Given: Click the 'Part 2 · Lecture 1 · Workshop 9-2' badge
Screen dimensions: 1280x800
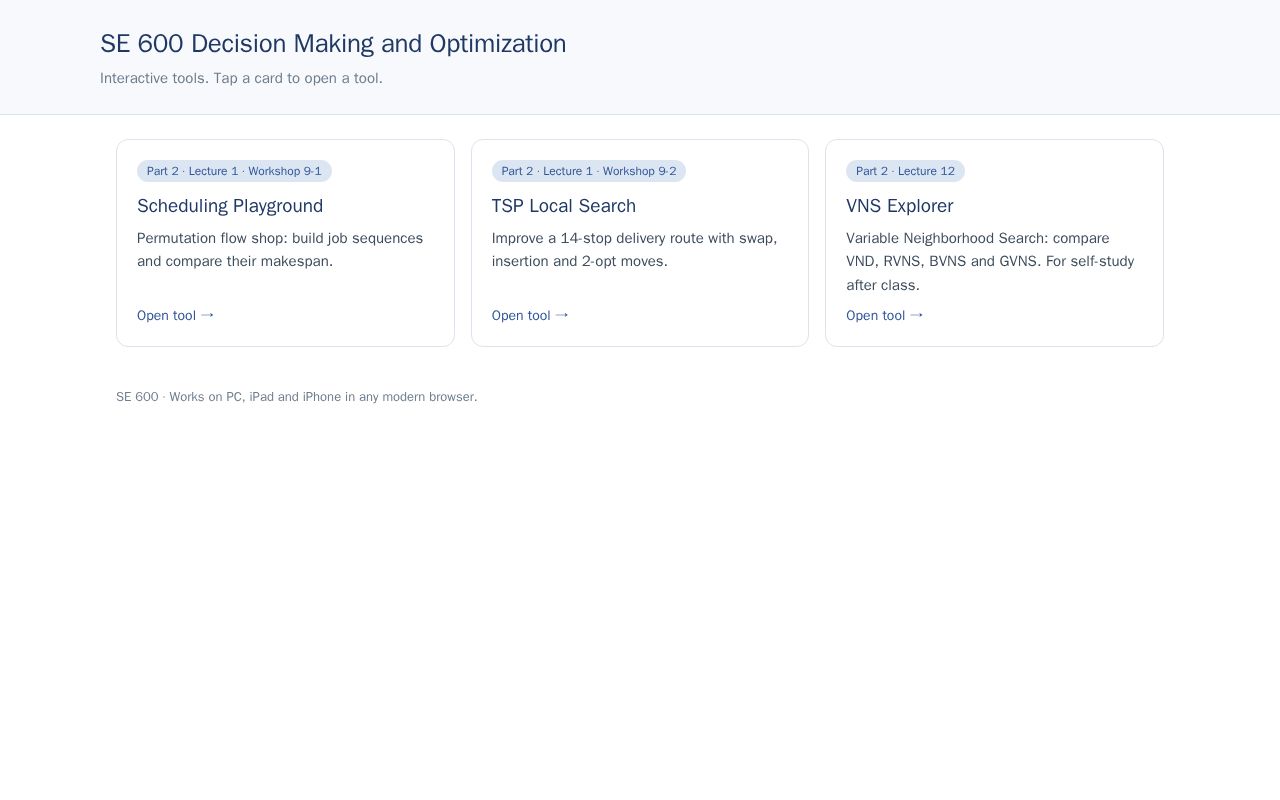Looking at the screenshot, I should (x=589, y=171).
